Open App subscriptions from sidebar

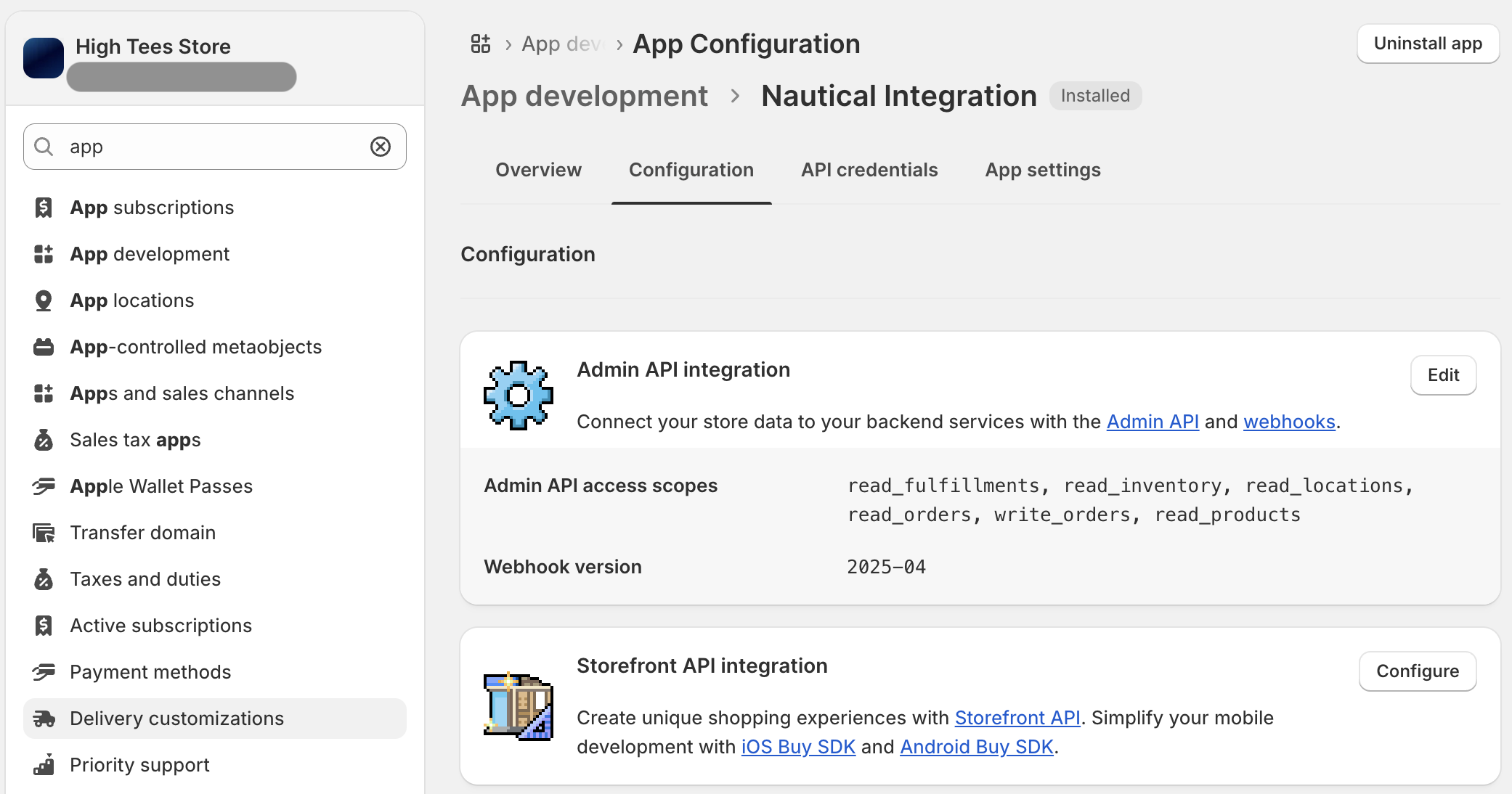click(152, 208)
